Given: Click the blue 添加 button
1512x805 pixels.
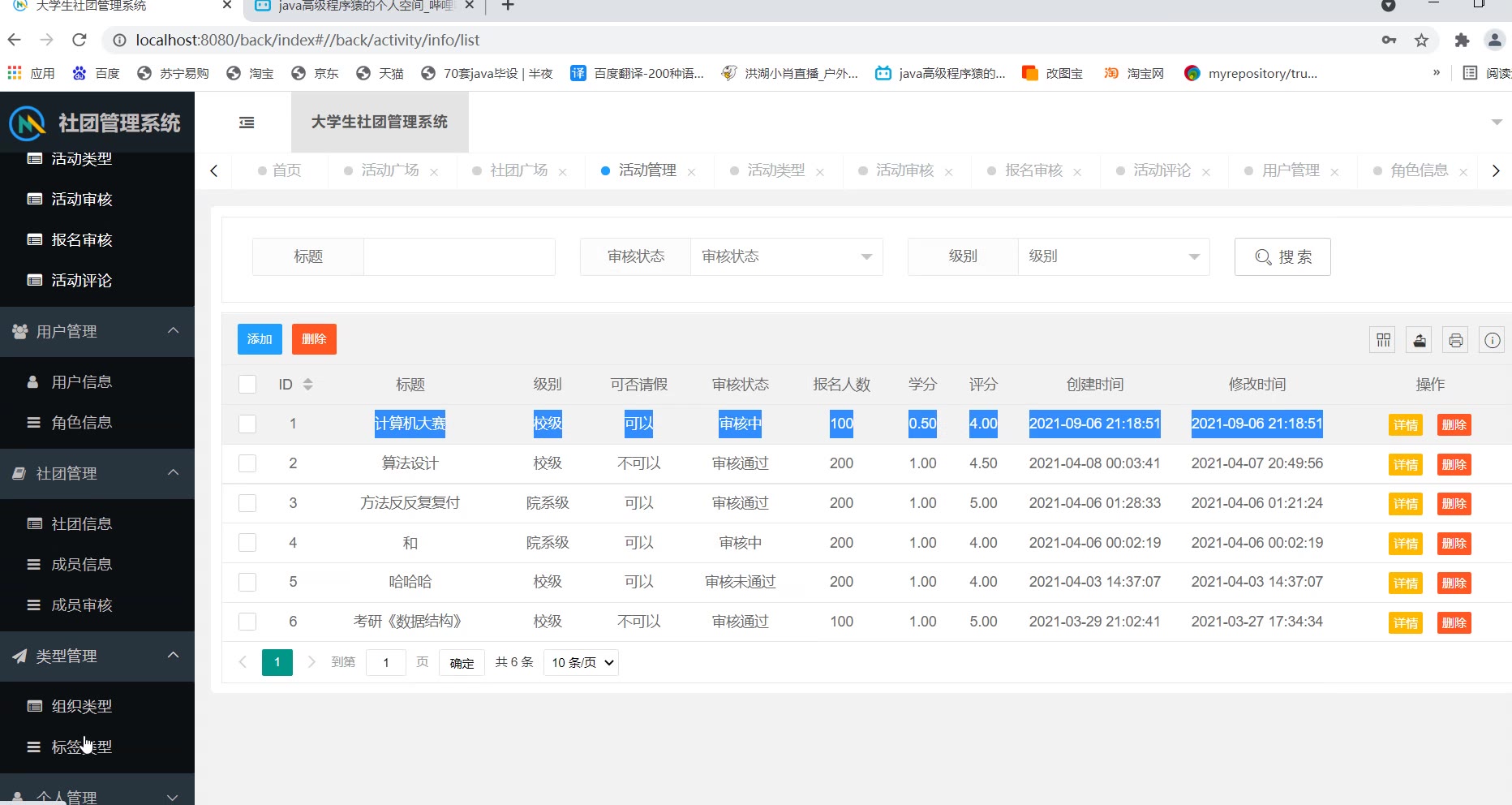Looking at the screenshot, I should [x=260, y=339].
